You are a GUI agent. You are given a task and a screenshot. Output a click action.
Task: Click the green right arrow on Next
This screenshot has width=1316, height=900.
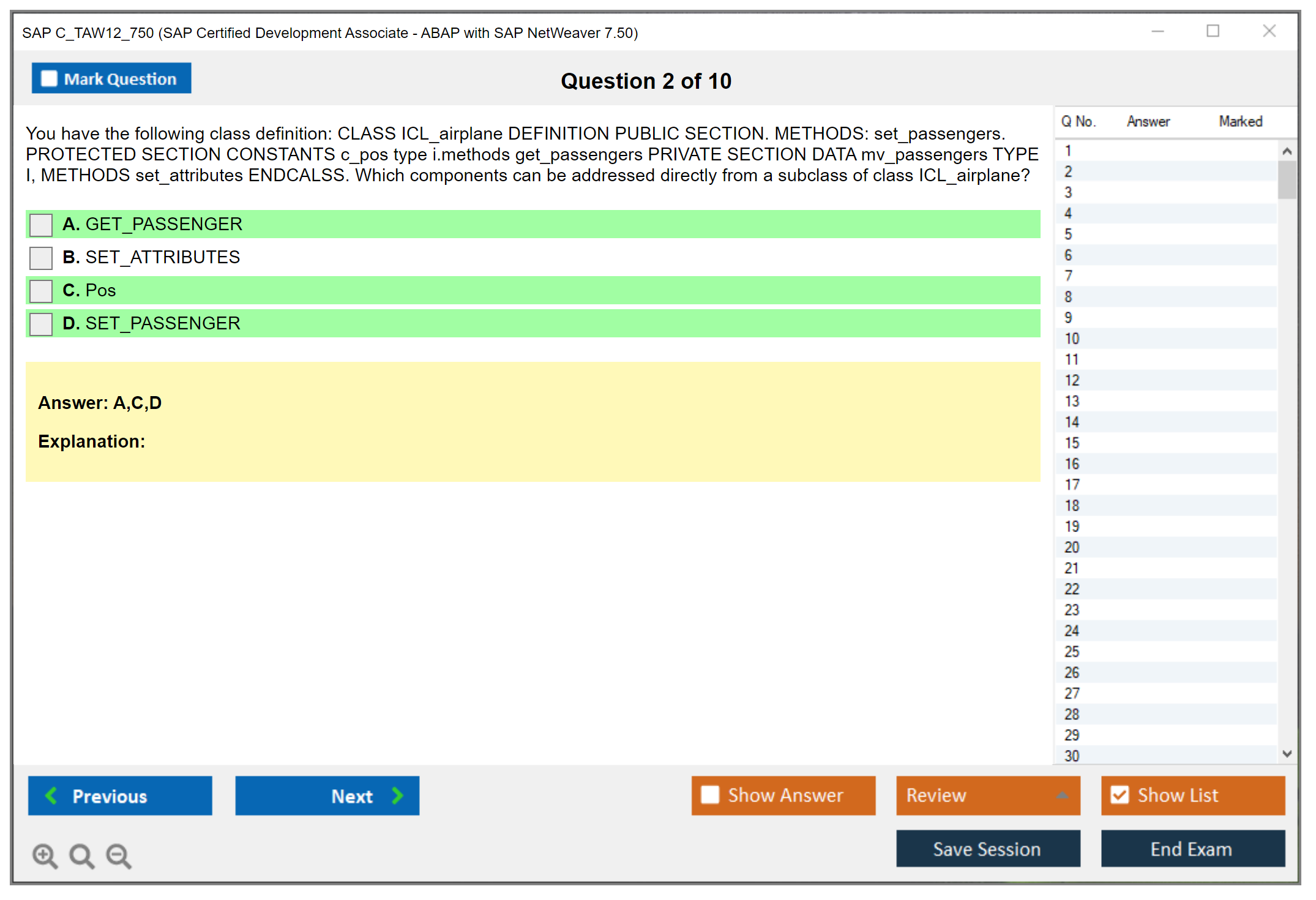coord(398,795)
